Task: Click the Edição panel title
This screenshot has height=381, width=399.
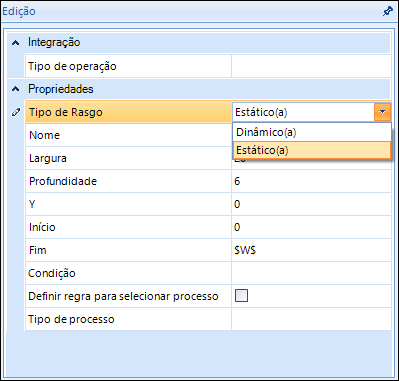Action: tap(19, 11)
